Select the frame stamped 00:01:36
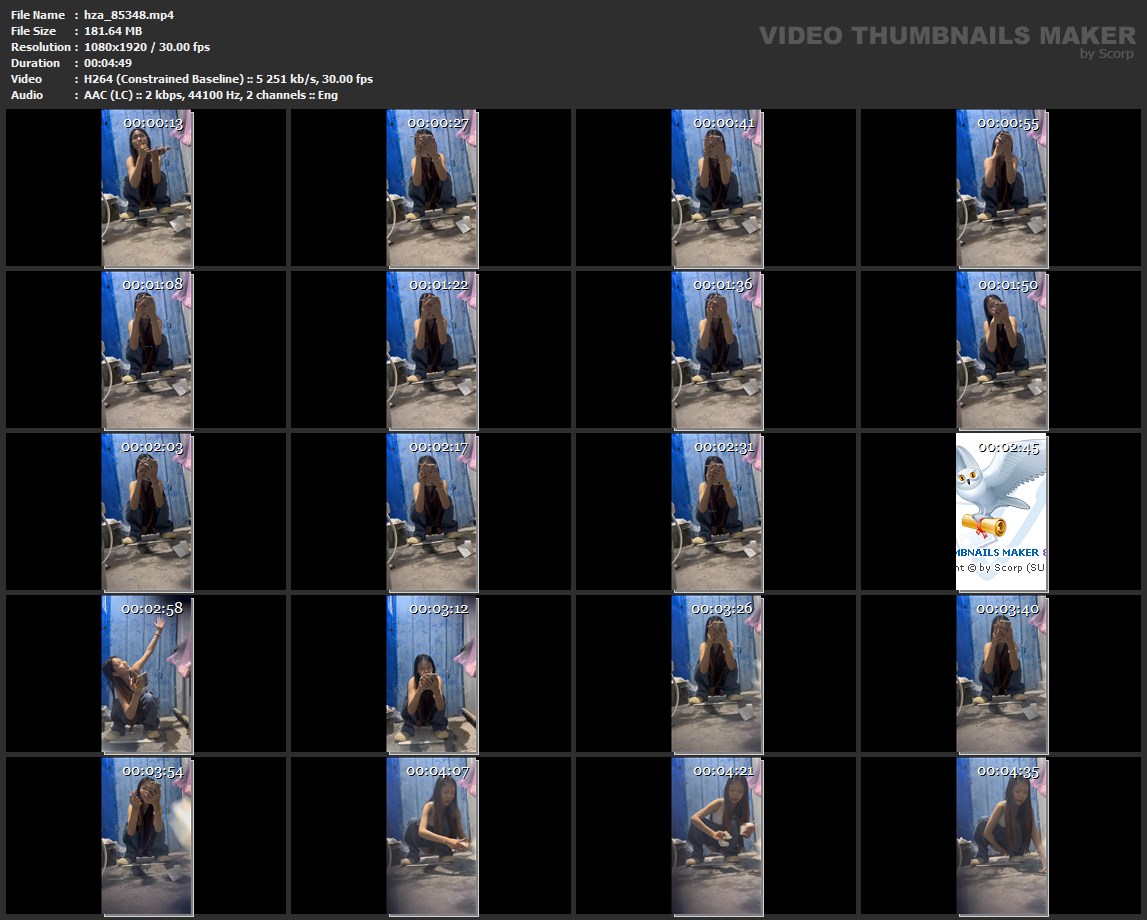The image size is (1147, 920). pos(717,350)
